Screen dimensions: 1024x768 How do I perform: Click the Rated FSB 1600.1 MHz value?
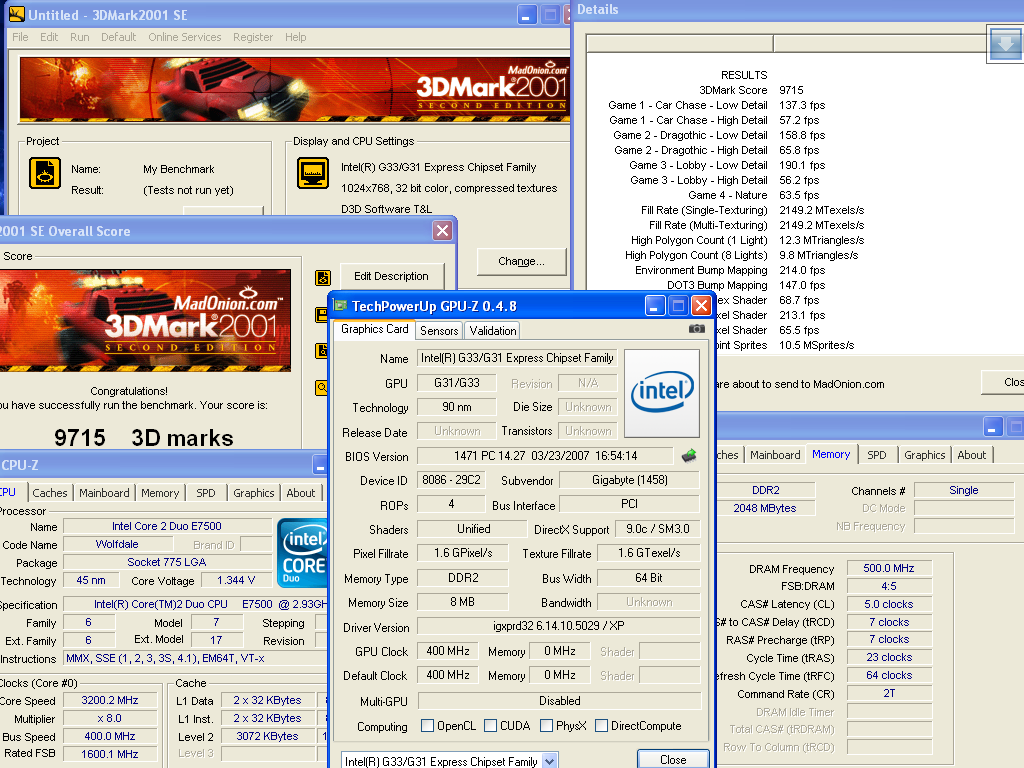point(109,754)
